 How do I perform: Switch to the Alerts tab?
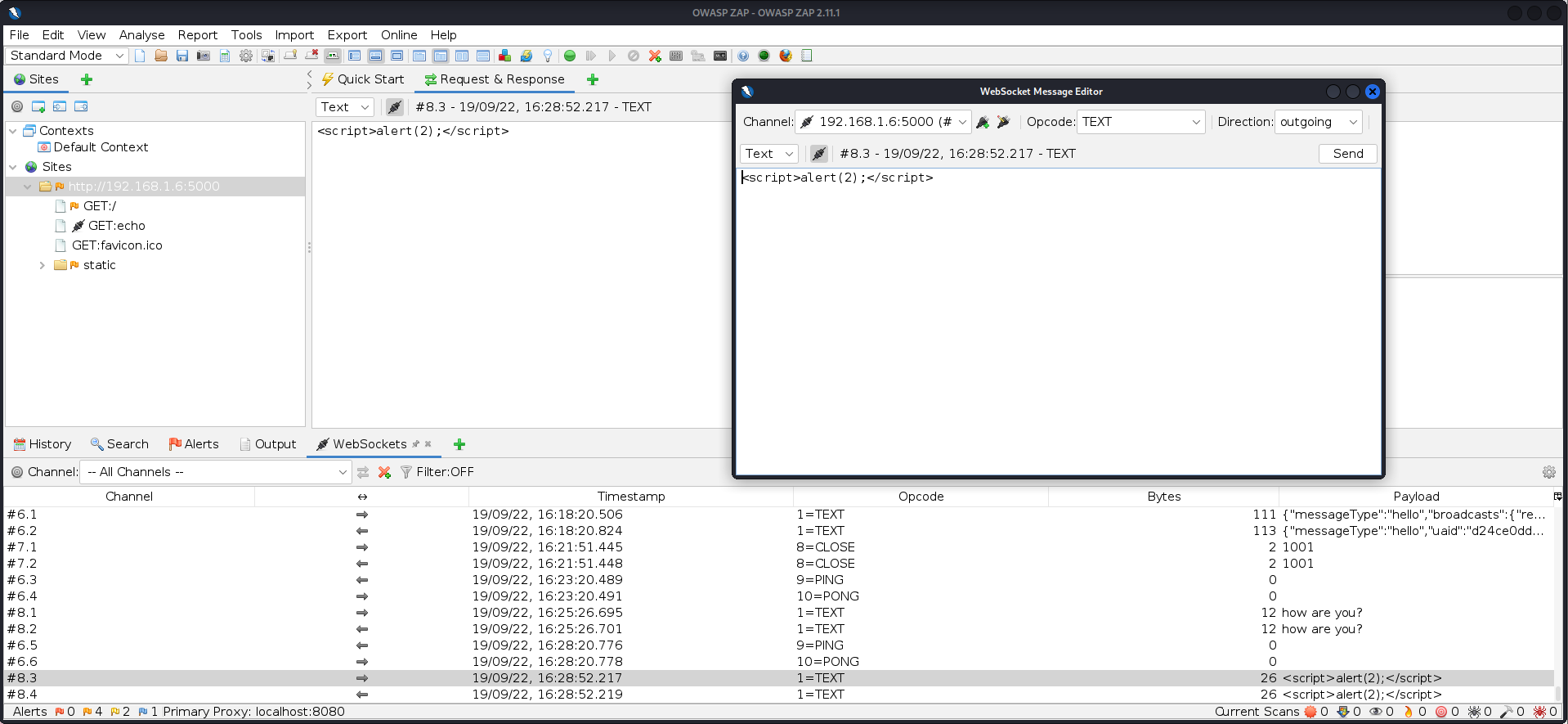point(194,444)
